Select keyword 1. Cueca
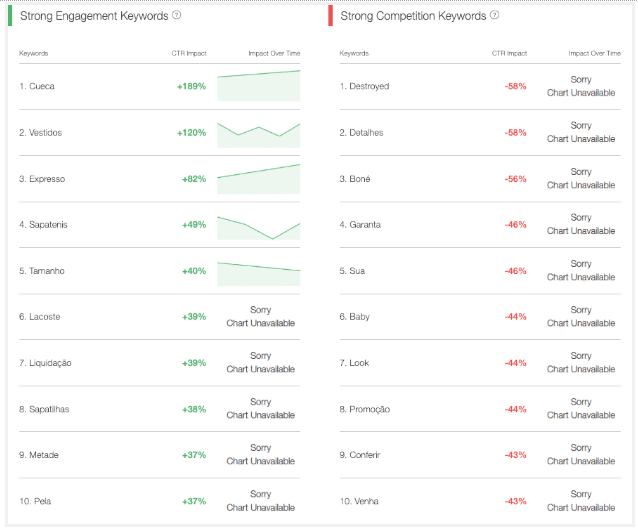 (37, 86)
